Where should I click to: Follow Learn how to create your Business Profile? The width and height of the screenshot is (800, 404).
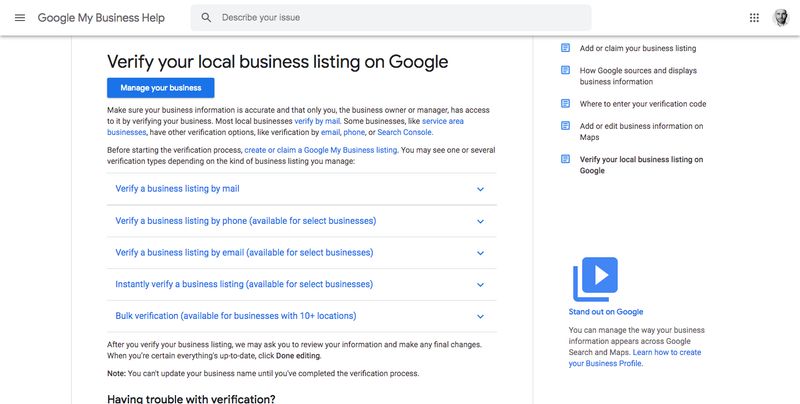tap(635, 358)
